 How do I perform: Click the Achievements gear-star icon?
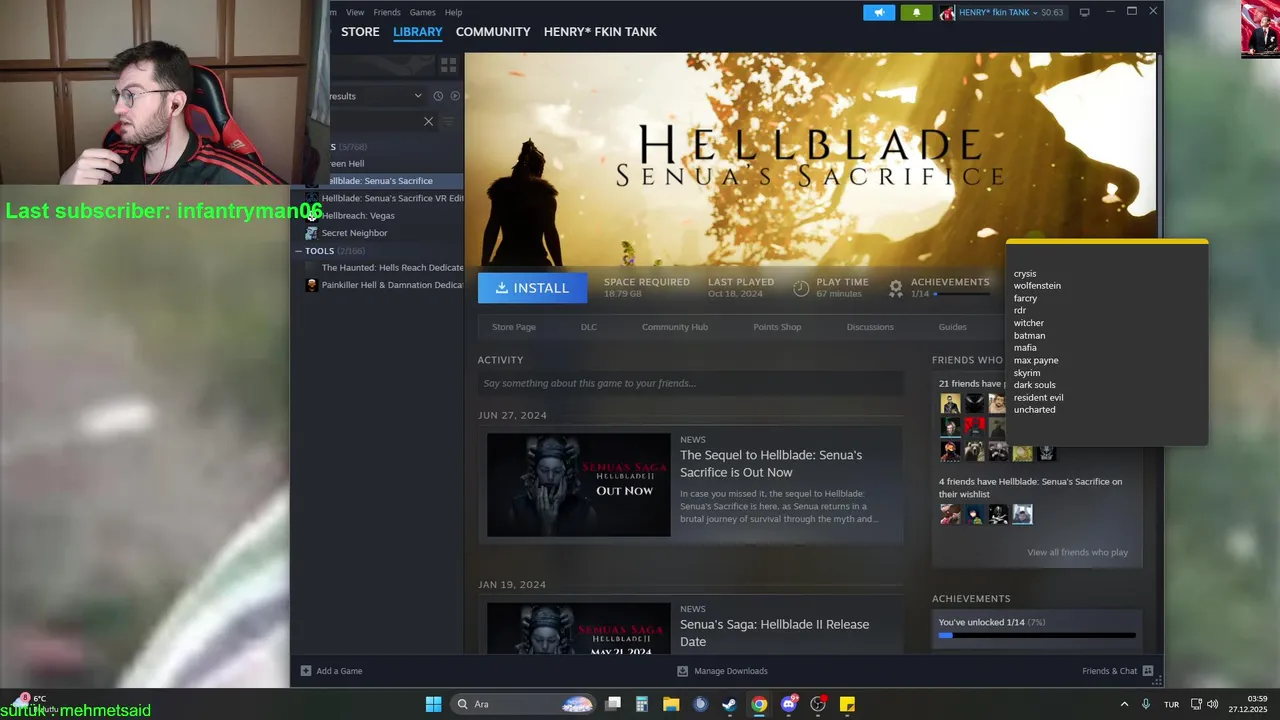(896, 288)
